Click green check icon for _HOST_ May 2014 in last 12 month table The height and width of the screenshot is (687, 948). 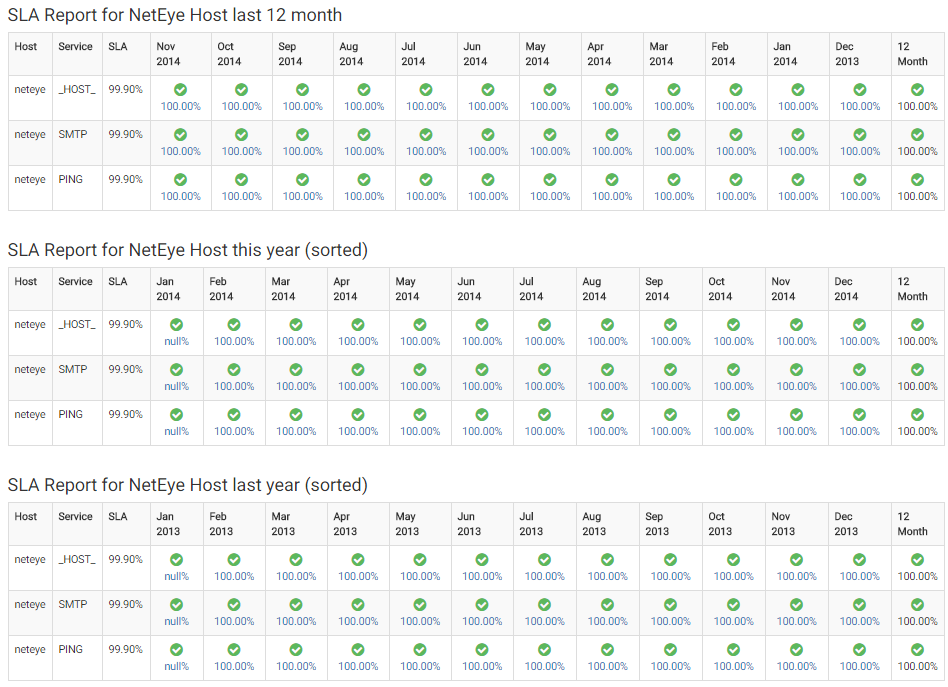coord(550,90)
